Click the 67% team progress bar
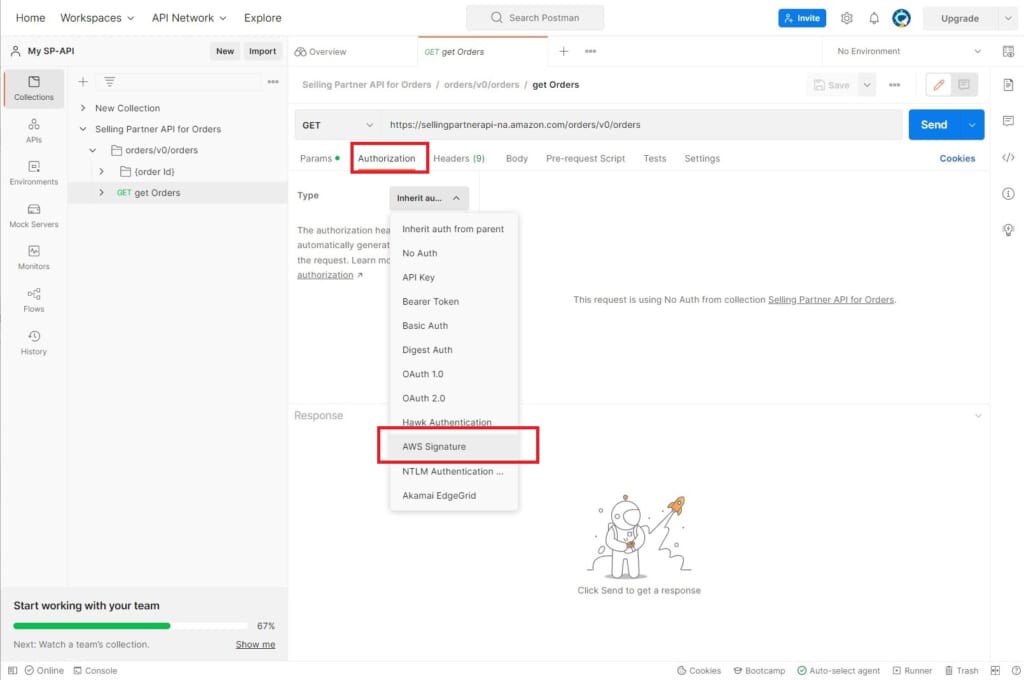Screen dimensions: 1024x680 pyautogui.click(x=131, y=626)
